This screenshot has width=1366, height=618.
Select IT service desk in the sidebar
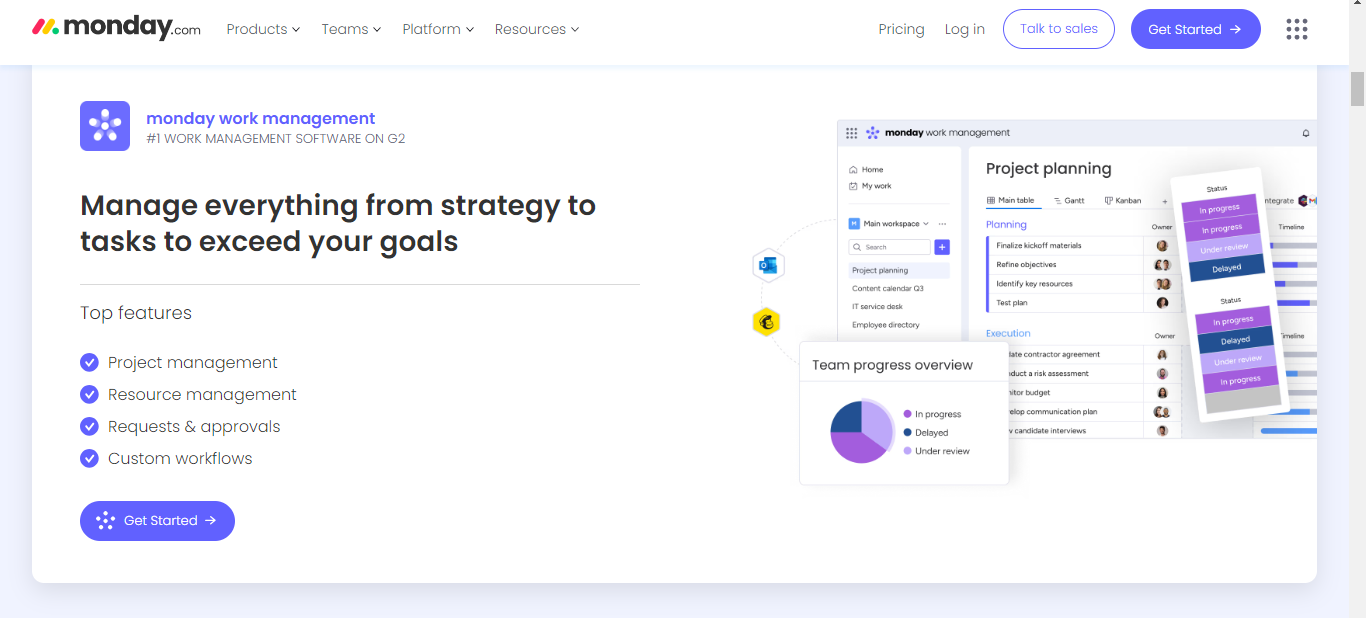click(x=877, y=307)
